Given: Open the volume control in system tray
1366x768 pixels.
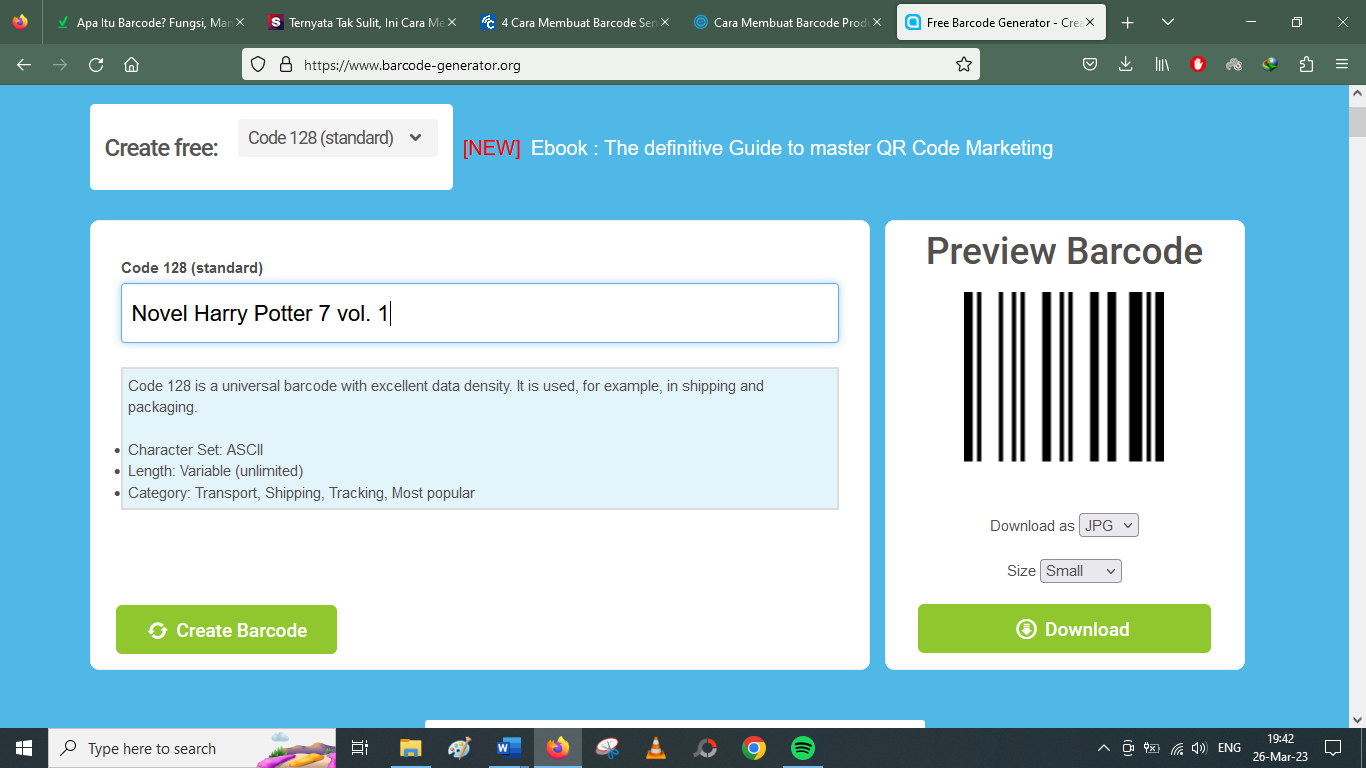Looking at the screenshot, I should pos(1200,748).
